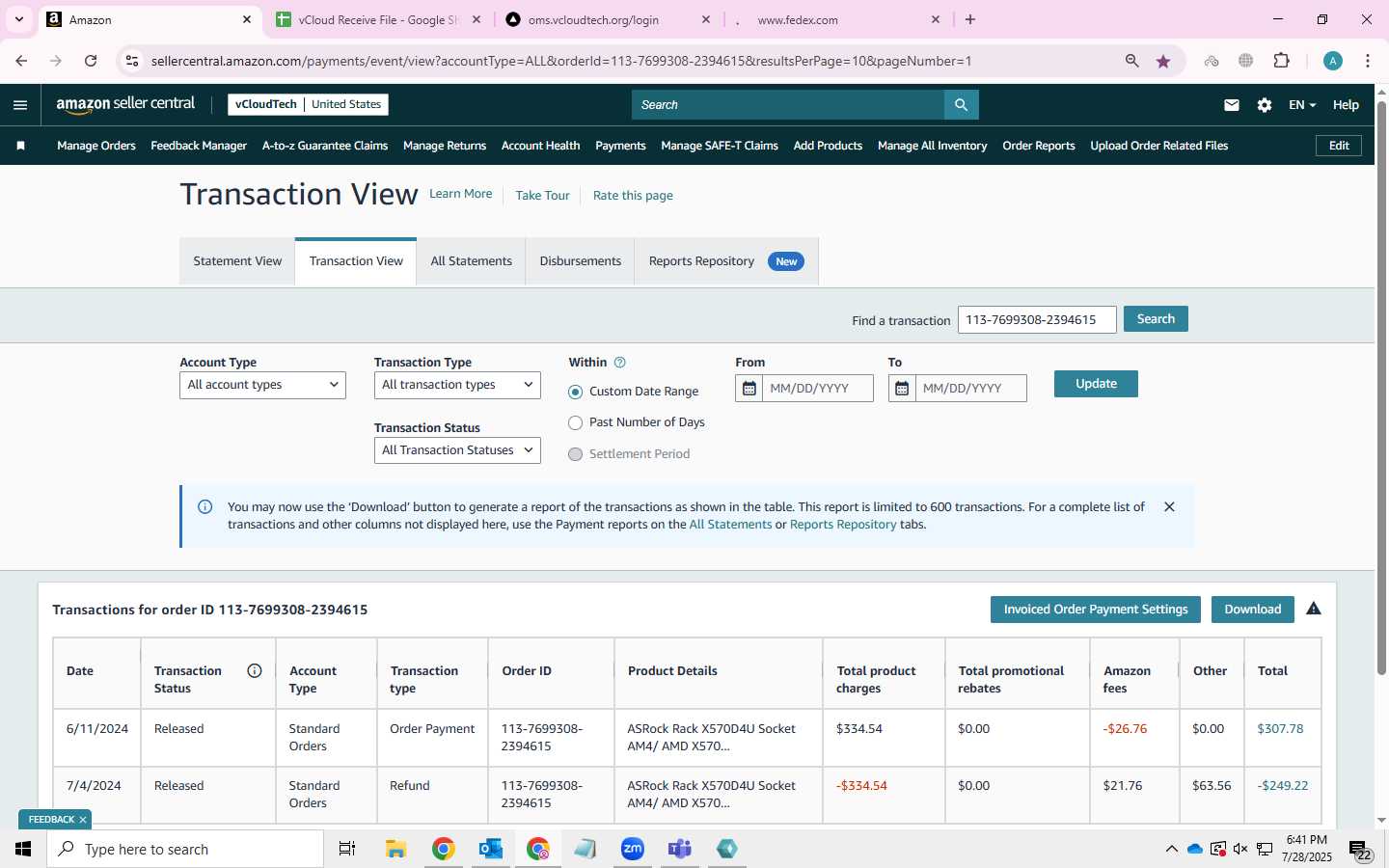Open the vCloudTech United States account switcher

point(308,104)
